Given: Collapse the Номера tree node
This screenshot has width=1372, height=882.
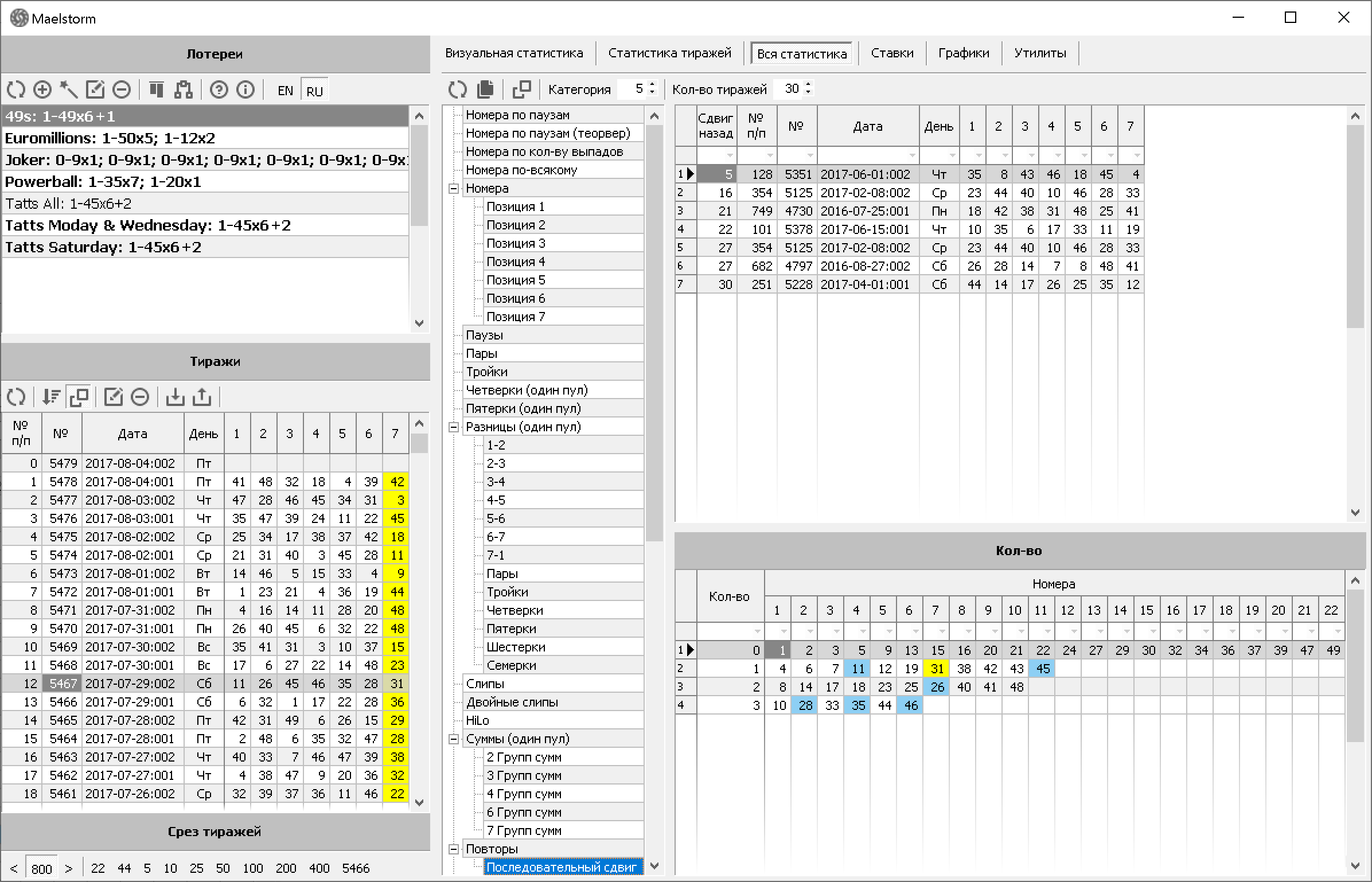Looking at the screenshot, I should click(x=454, y=189).
